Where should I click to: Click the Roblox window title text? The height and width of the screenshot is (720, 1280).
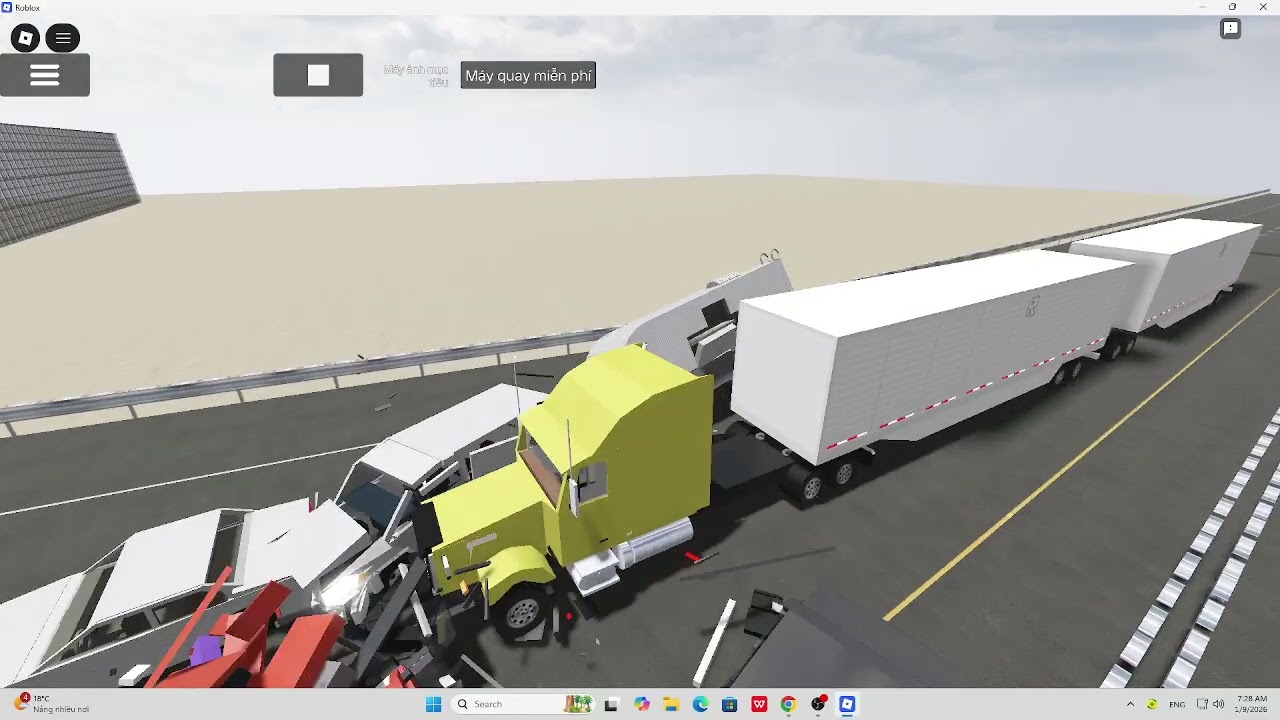(27, 7)
